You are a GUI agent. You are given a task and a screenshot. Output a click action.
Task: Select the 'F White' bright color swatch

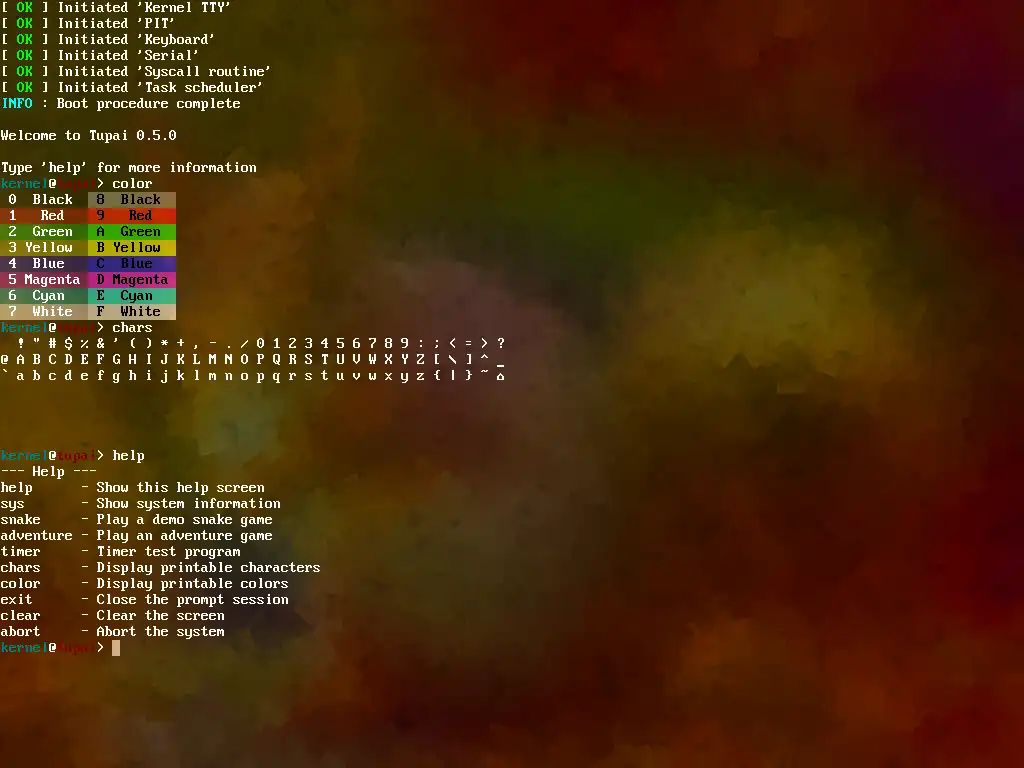pyautogui.click(x=132, y=312)
